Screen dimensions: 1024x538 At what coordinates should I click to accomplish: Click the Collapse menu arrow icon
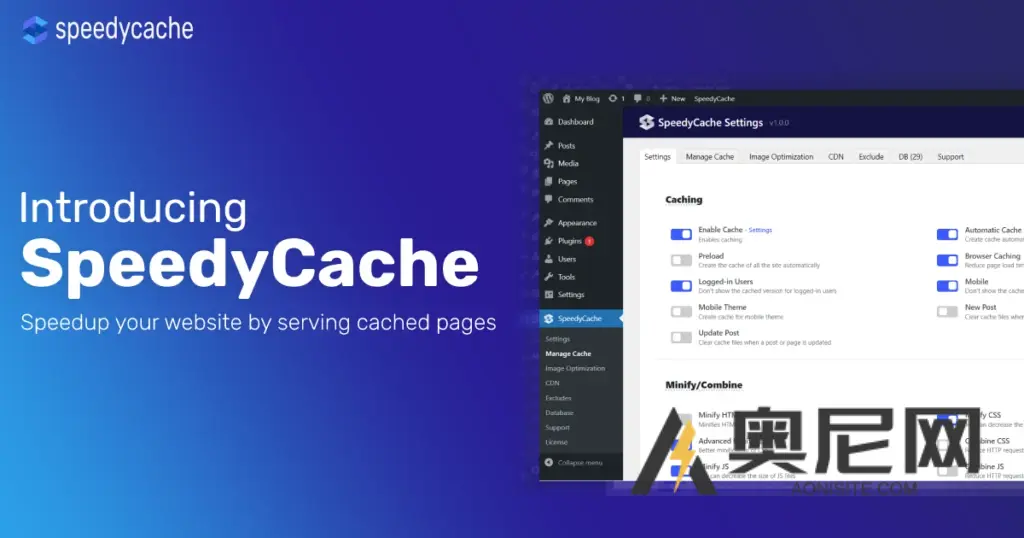[549, 462]
